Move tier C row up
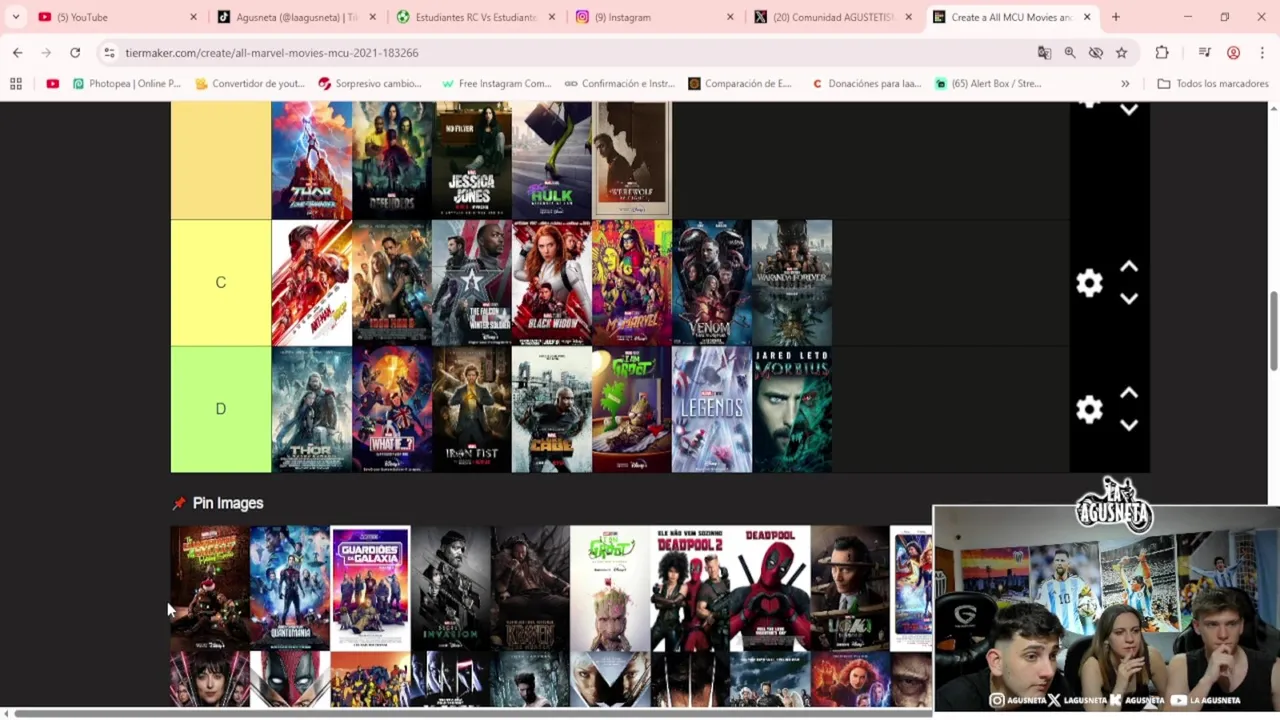This screenshot has width=1280, height=720. click(x=1129, y=267)
